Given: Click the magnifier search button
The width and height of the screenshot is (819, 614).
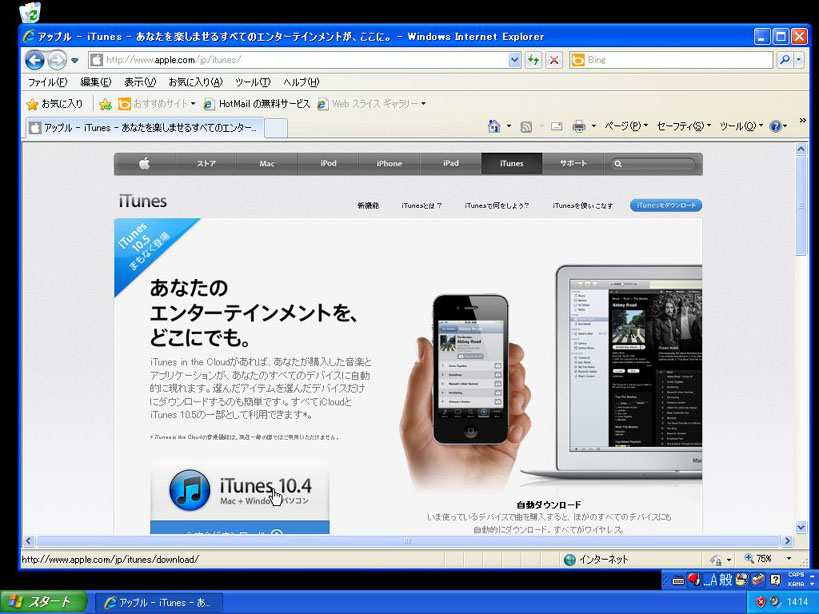Looking at the screenshot, I should pyautogui.click(x=785, y=60).
